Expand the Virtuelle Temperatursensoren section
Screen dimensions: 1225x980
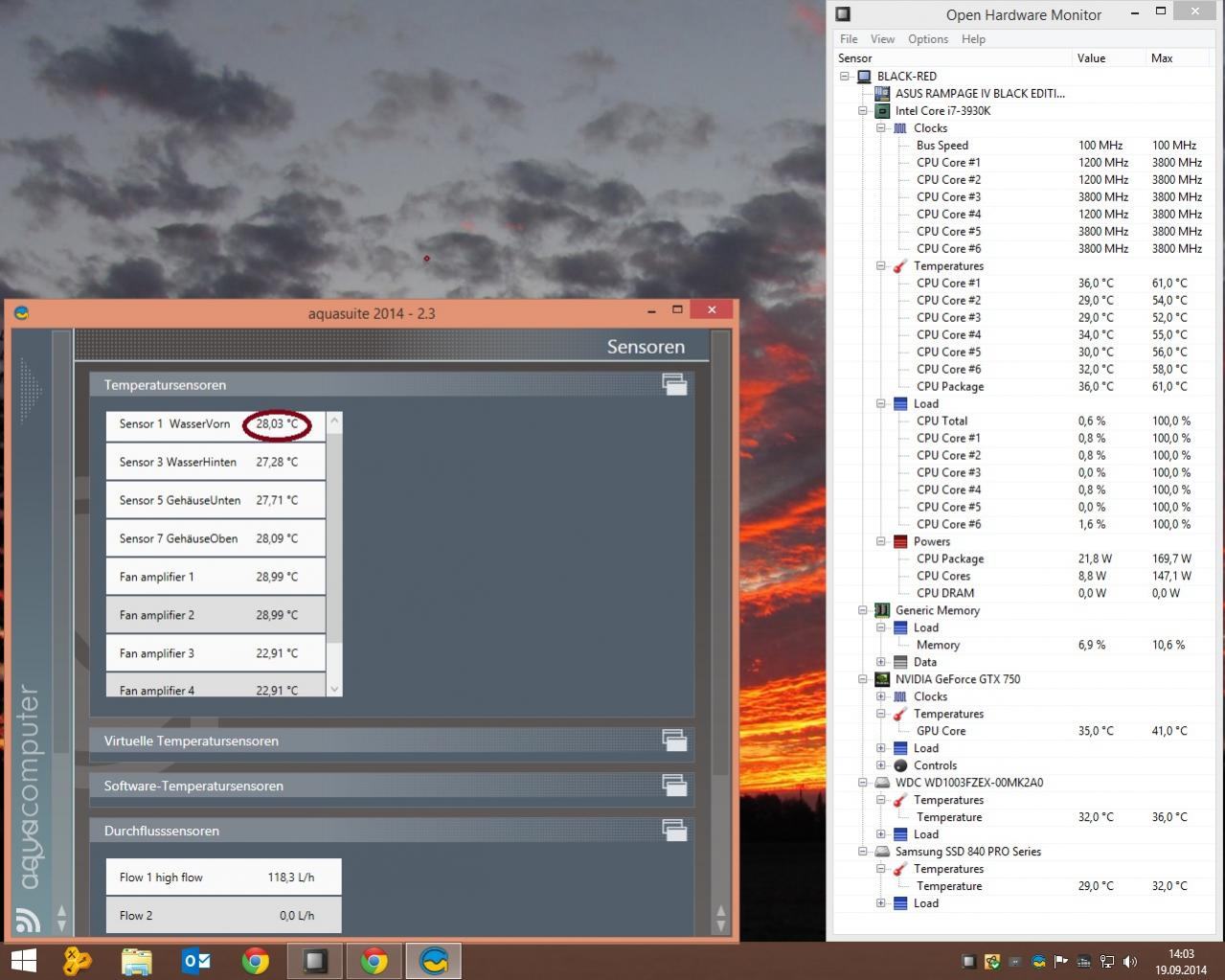pyautogui.click(x=392, y=741)
